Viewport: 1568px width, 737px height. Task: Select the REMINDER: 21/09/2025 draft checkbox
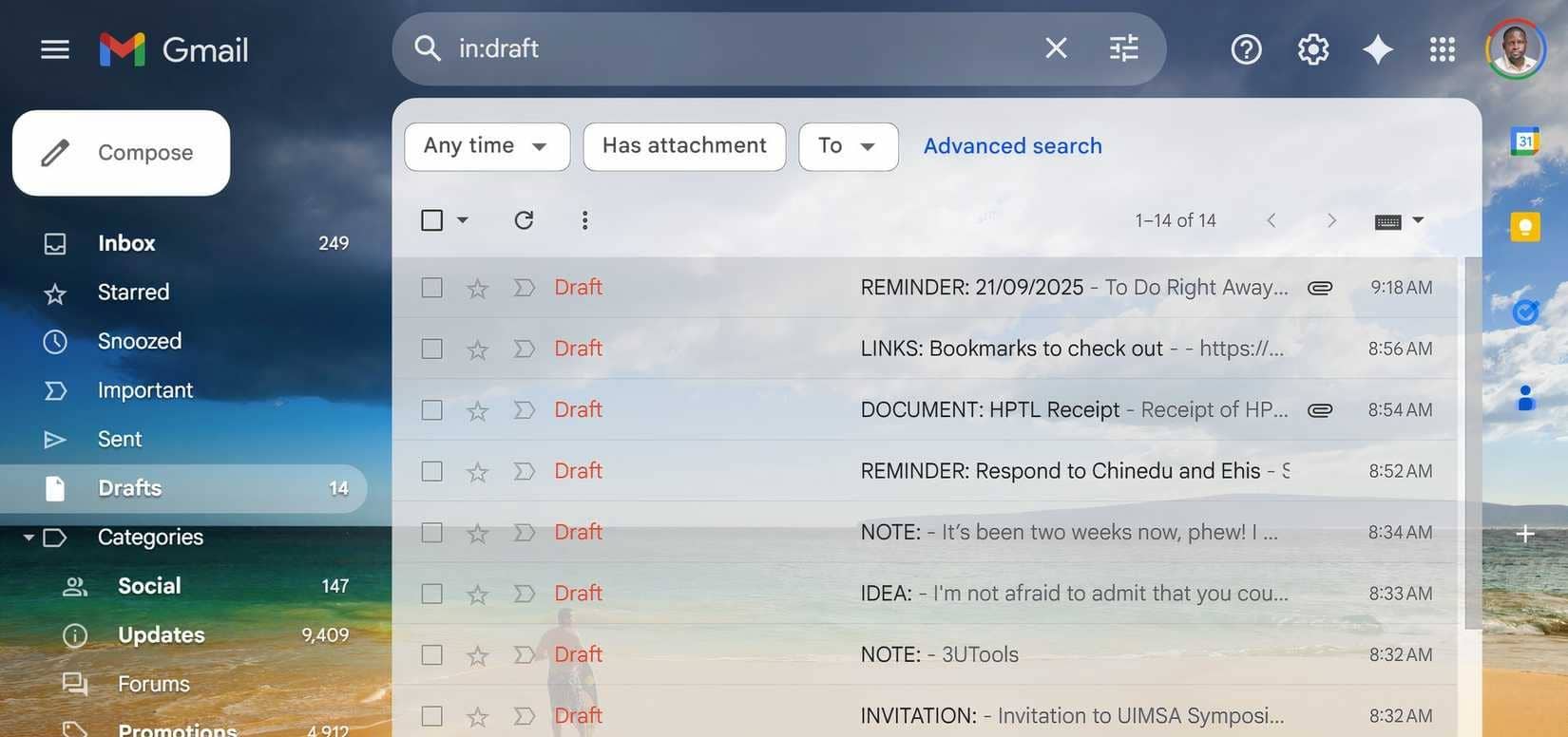coord(431,288)
